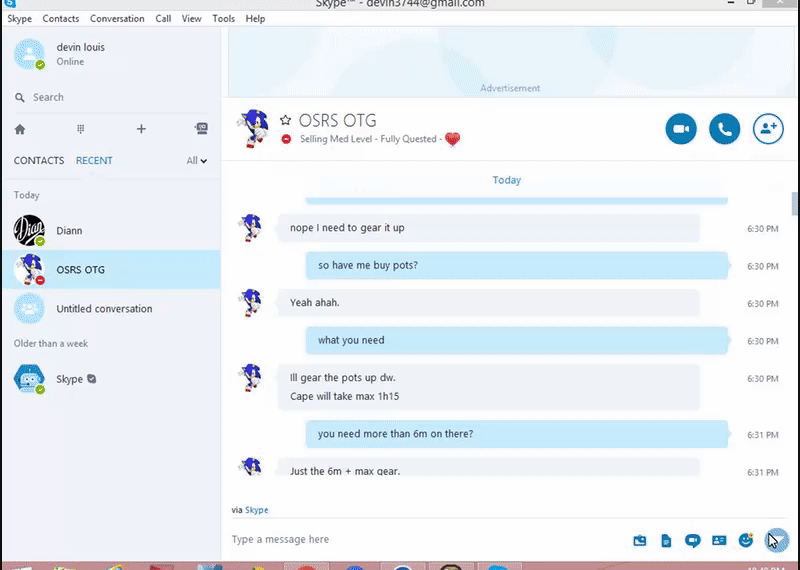The height and width of the screenshot is (570, 800).
Task: Open the Home icon in the sidebar
Action: (x=20, y=129)
